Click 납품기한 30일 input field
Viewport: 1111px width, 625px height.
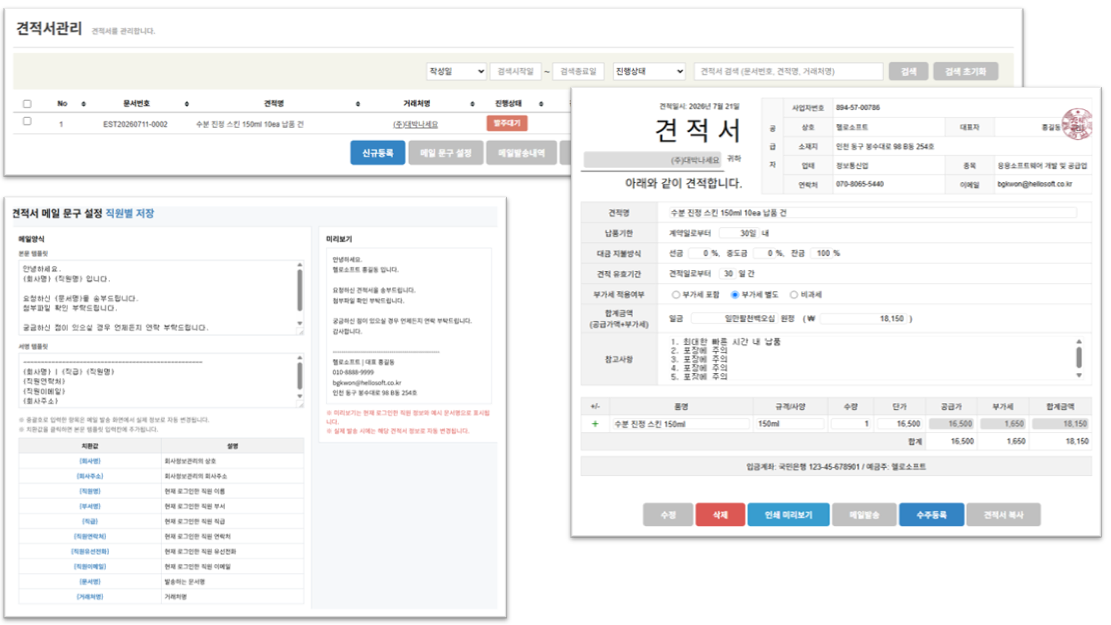tap(738, 233)
